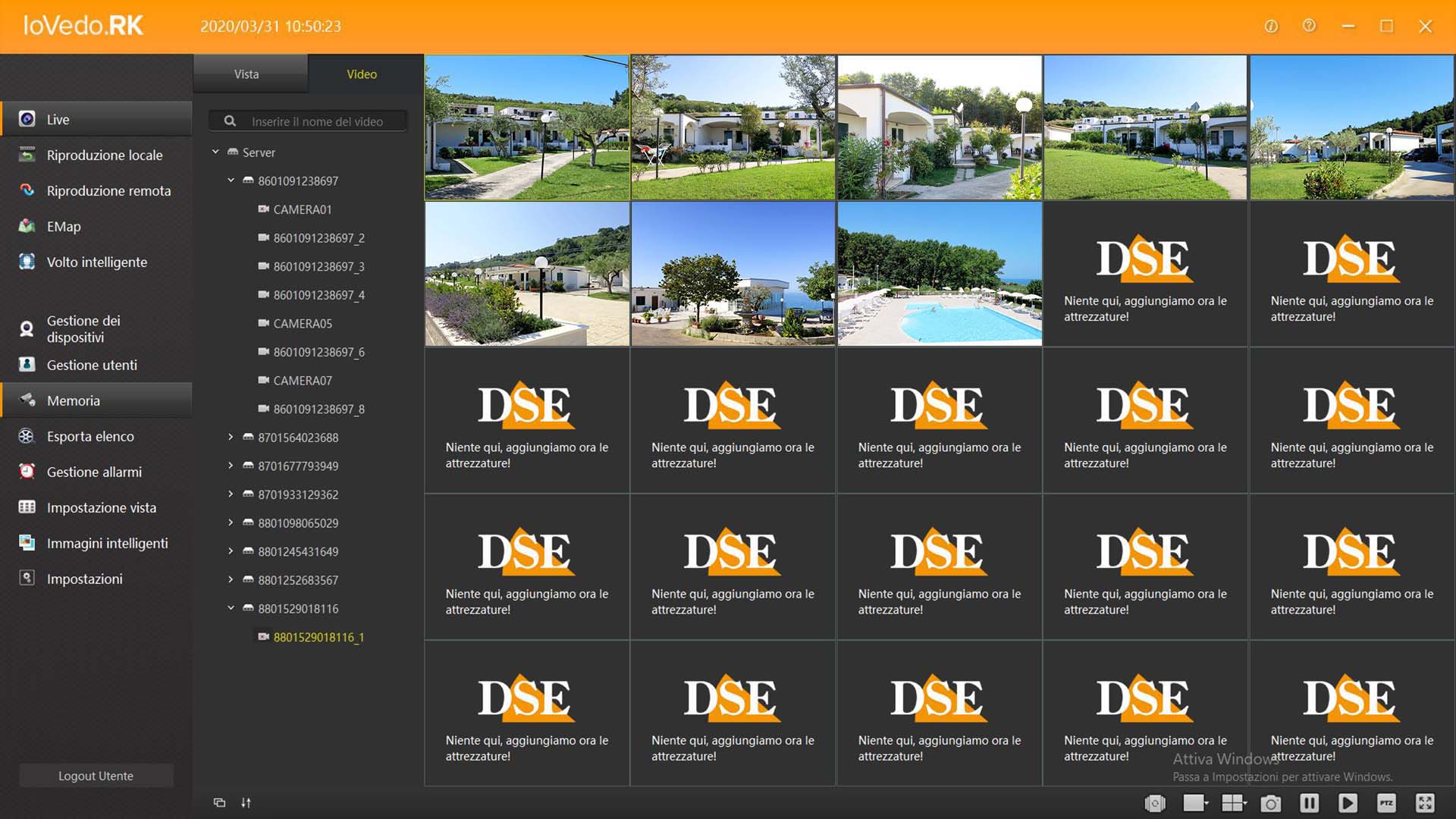Expand device 8701564023688 in tree

(x=231, y=437)
